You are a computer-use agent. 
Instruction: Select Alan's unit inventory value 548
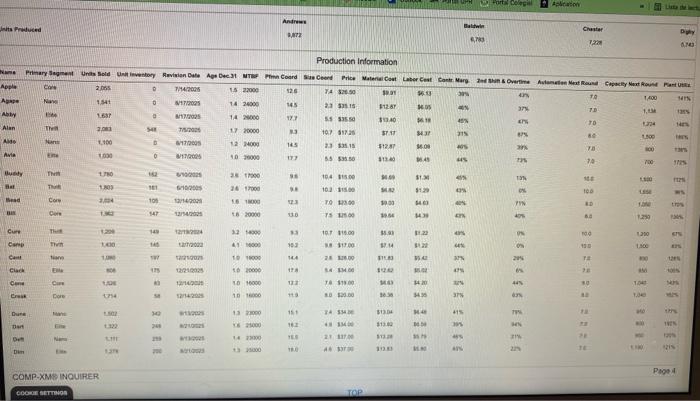coord(152,129)
